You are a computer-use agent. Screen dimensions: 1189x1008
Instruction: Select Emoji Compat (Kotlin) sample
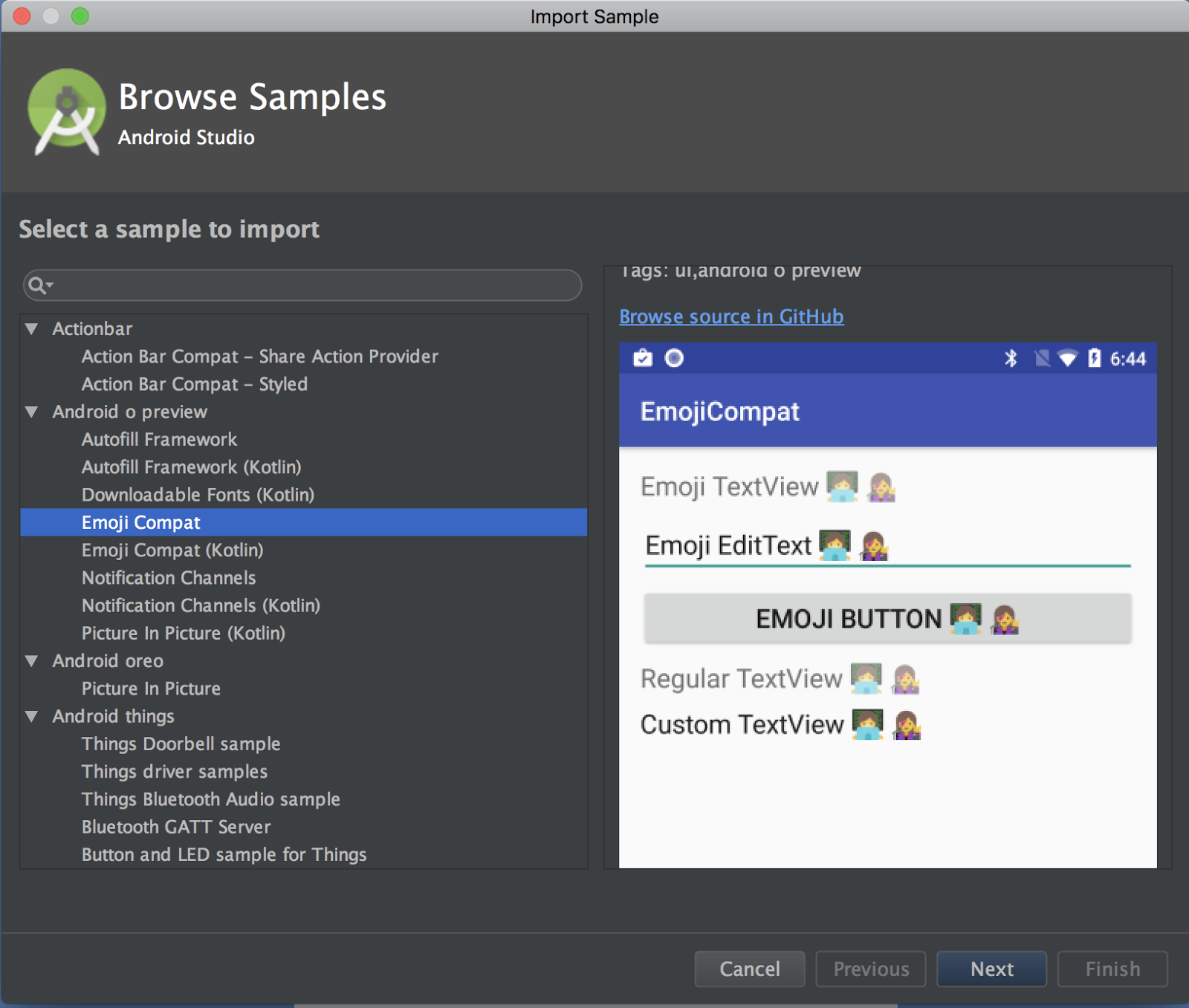pos(172,550)
